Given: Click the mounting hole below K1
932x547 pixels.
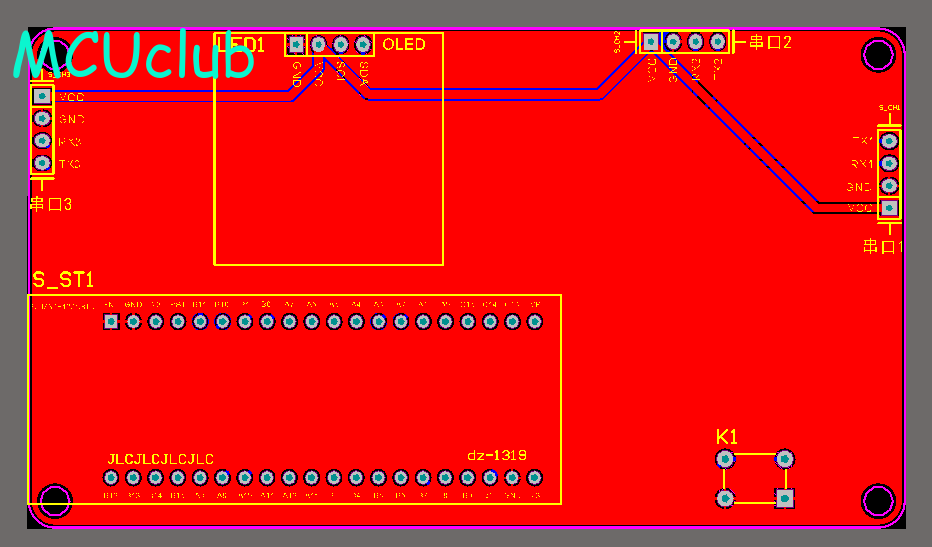Looking at the screenshot, I should [879, 501].
